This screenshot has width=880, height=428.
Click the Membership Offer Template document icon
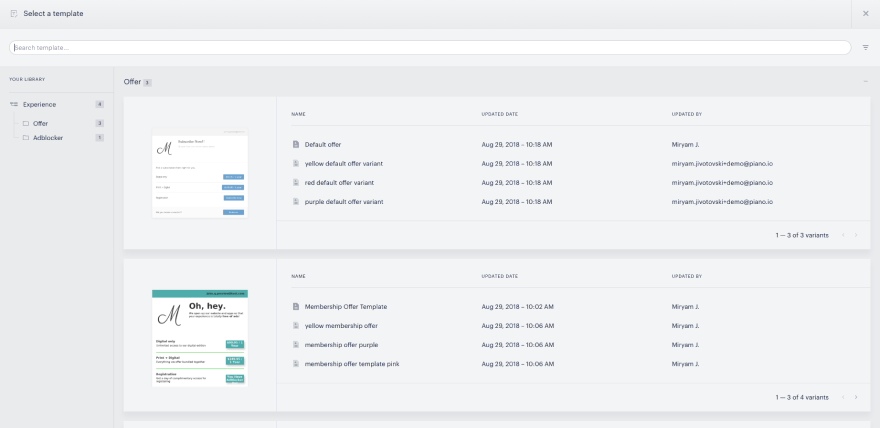pyautogui.click(x=295, y=306)
